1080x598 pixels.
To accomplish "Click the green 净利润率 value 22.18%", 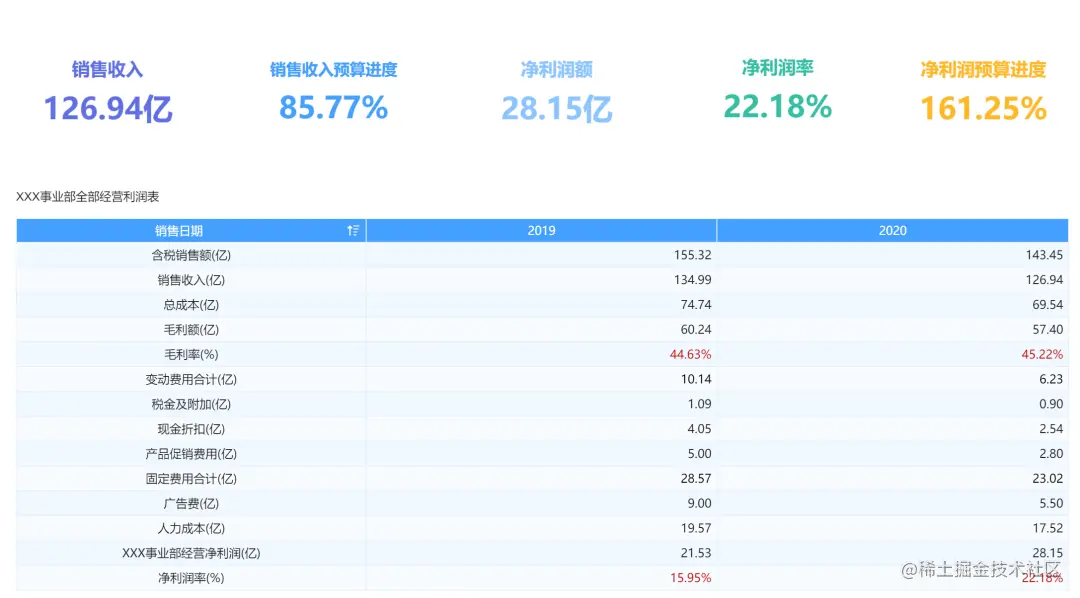I will 778,104.
